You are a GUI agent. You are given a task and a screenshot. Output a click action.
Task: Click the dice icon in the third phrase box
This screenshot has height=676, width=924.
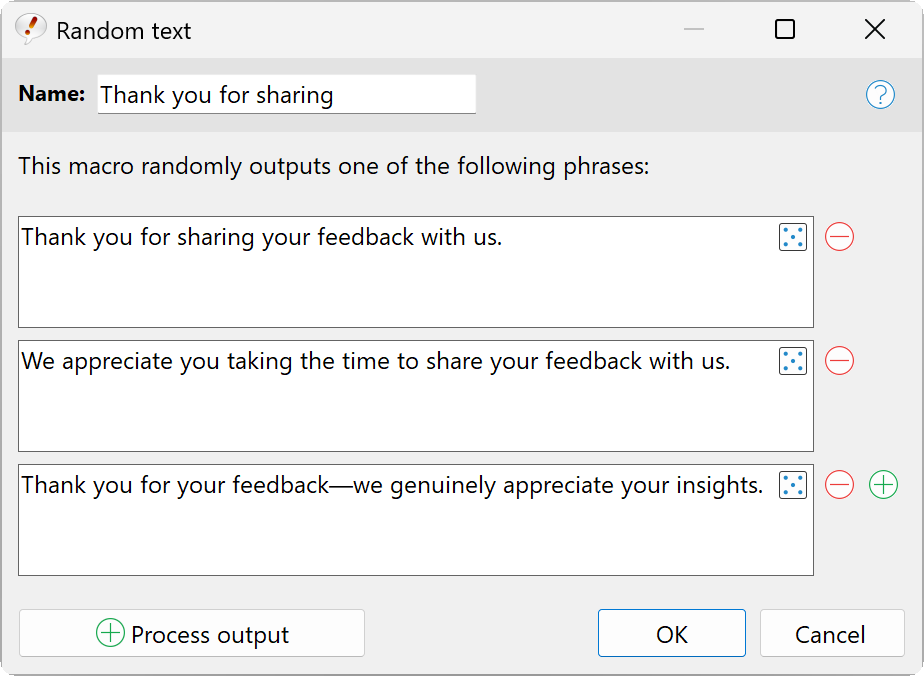coord(792,485)
